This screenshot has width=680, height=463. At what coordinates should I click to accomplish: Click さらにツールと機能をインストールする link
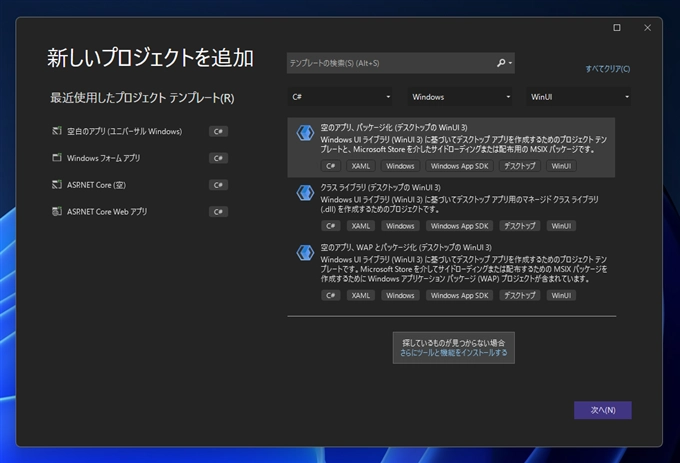[454, 353]
